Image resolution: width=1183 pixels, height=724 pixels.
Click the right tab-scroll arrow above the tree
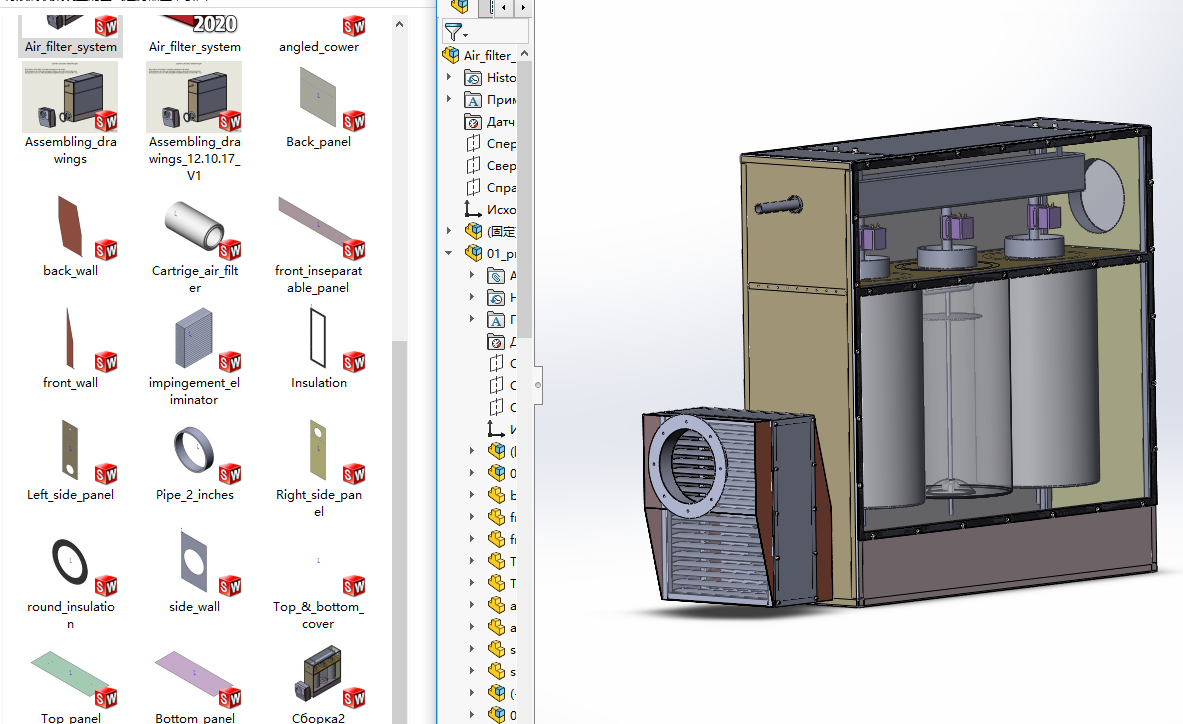pyautogui.click(x=524, y=8)
